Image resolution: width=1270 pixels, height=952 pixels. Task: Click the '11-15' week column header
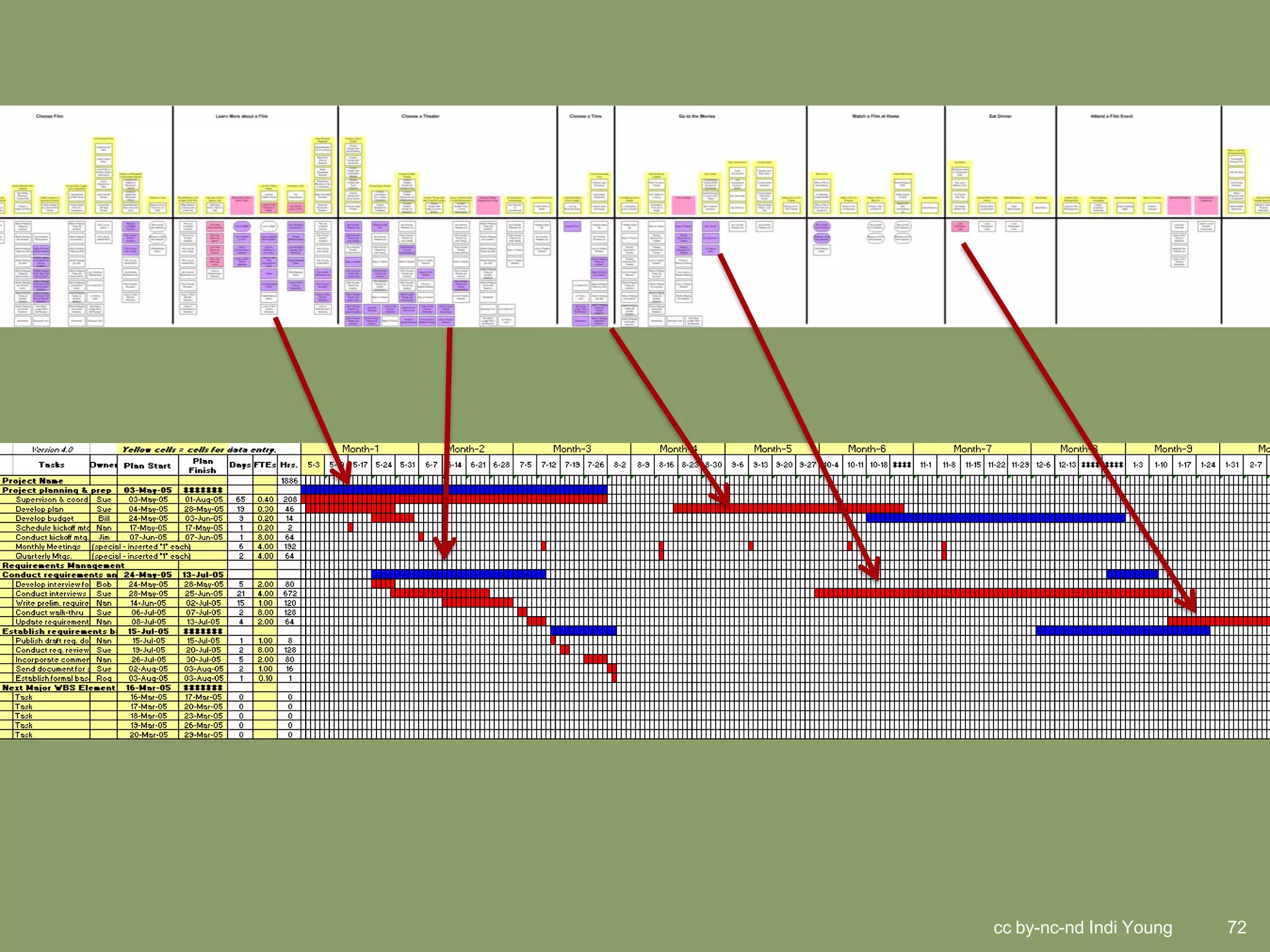(972, 464)
